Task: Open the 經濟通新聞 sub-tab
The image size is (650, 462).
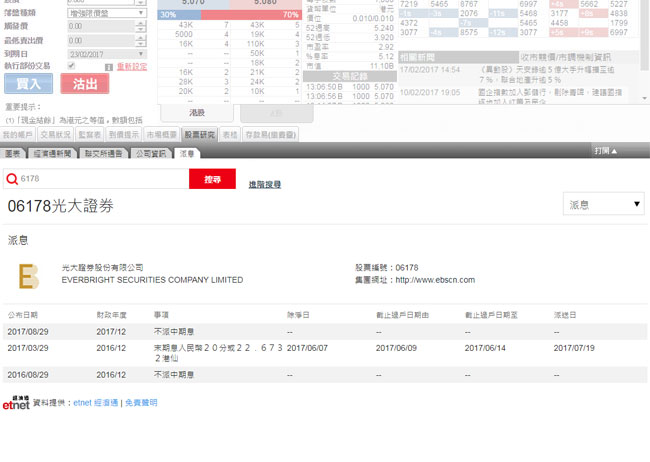Action: coord(52,153)
